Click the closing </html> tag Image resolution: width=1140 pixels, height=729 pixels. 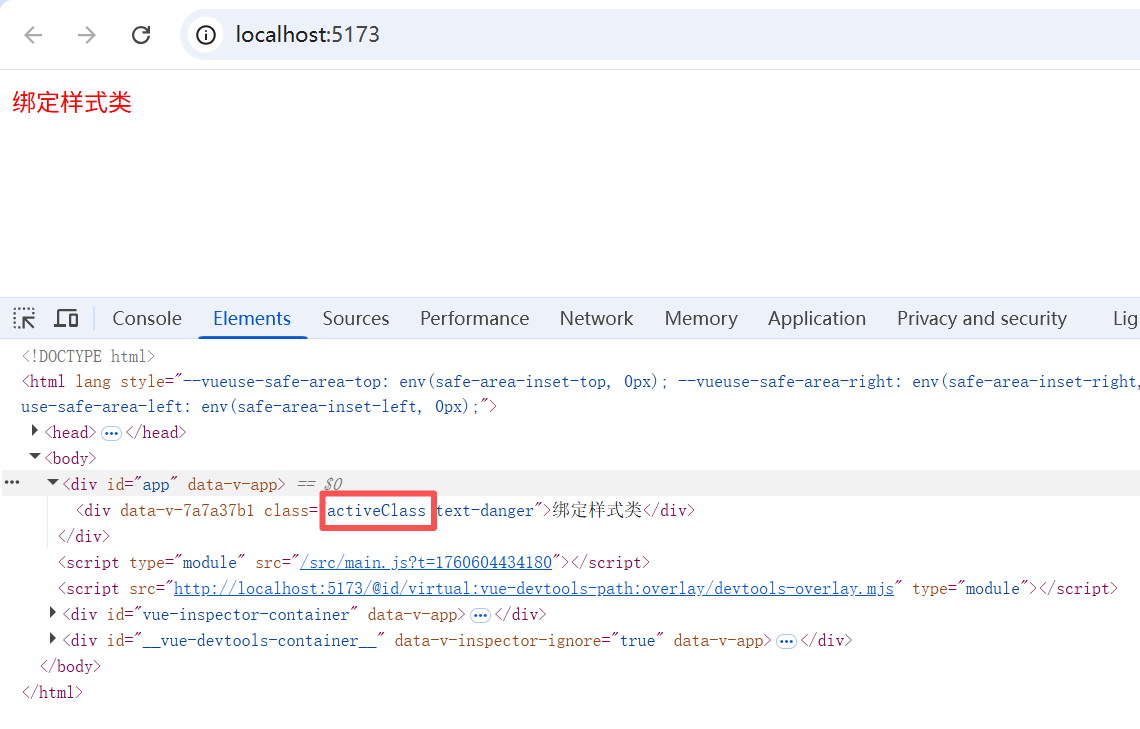52,693
